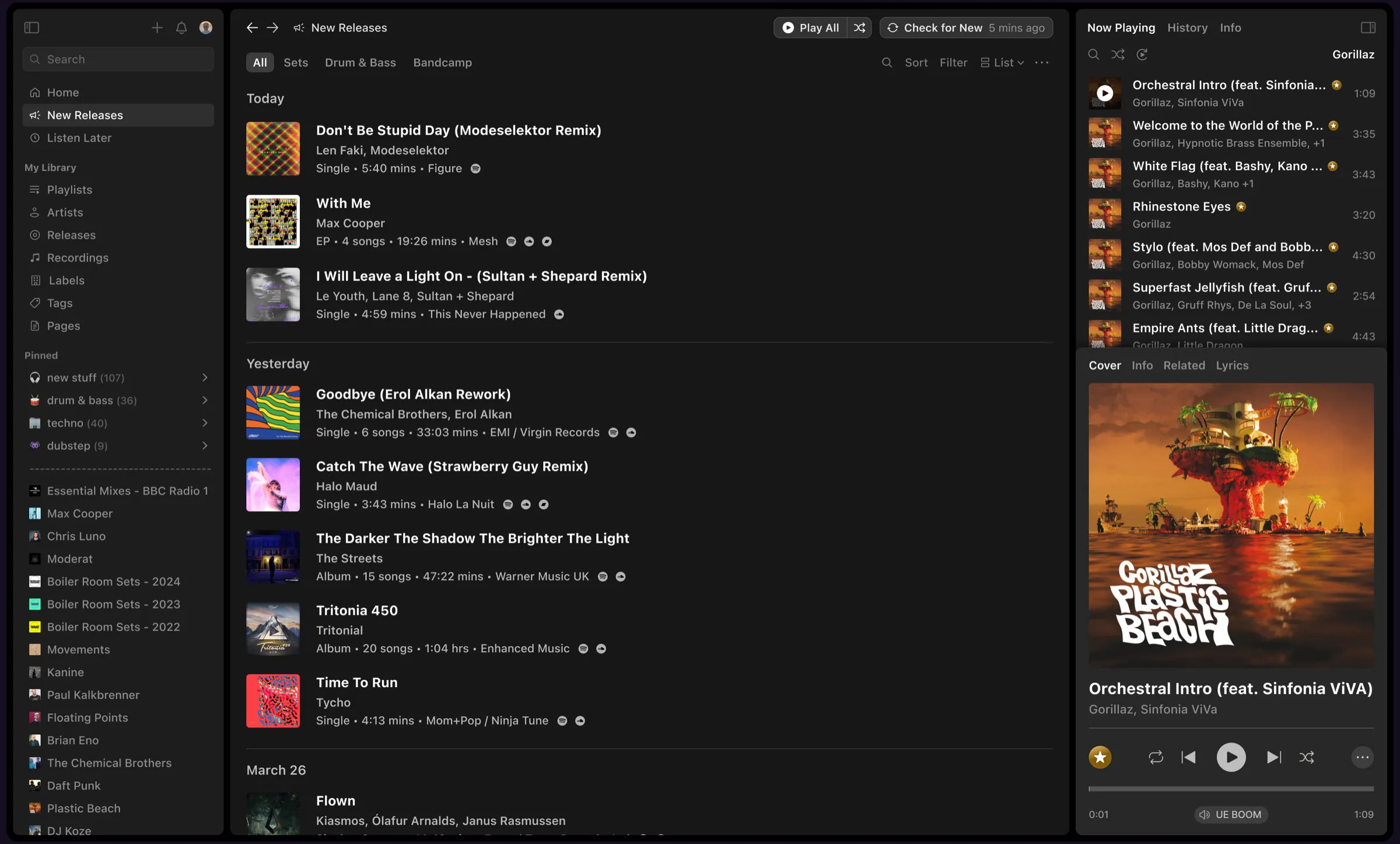The width and height of the screenshot is (1400, 844).
Task: Expand the drum & bass pinned item
Action: pos(205,400)
